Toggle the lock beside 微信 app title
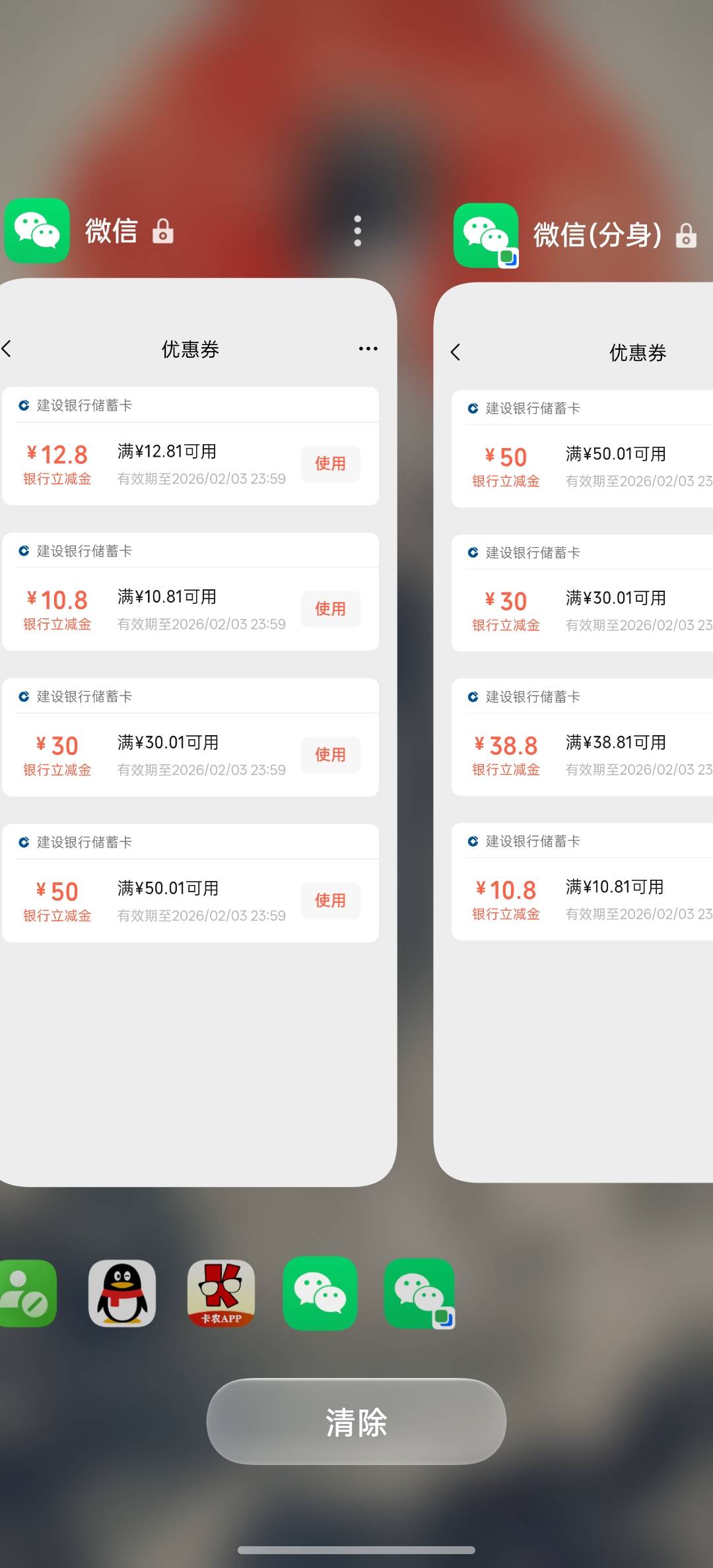This screenshot has width=713, height=1568. 163,232
